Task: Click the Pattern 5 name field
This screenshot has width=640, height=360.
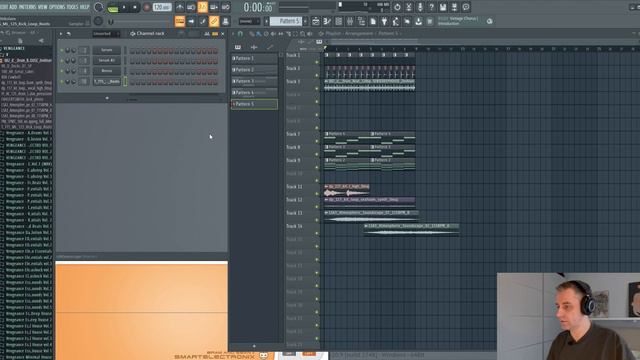Action: [x=286, y=21]
